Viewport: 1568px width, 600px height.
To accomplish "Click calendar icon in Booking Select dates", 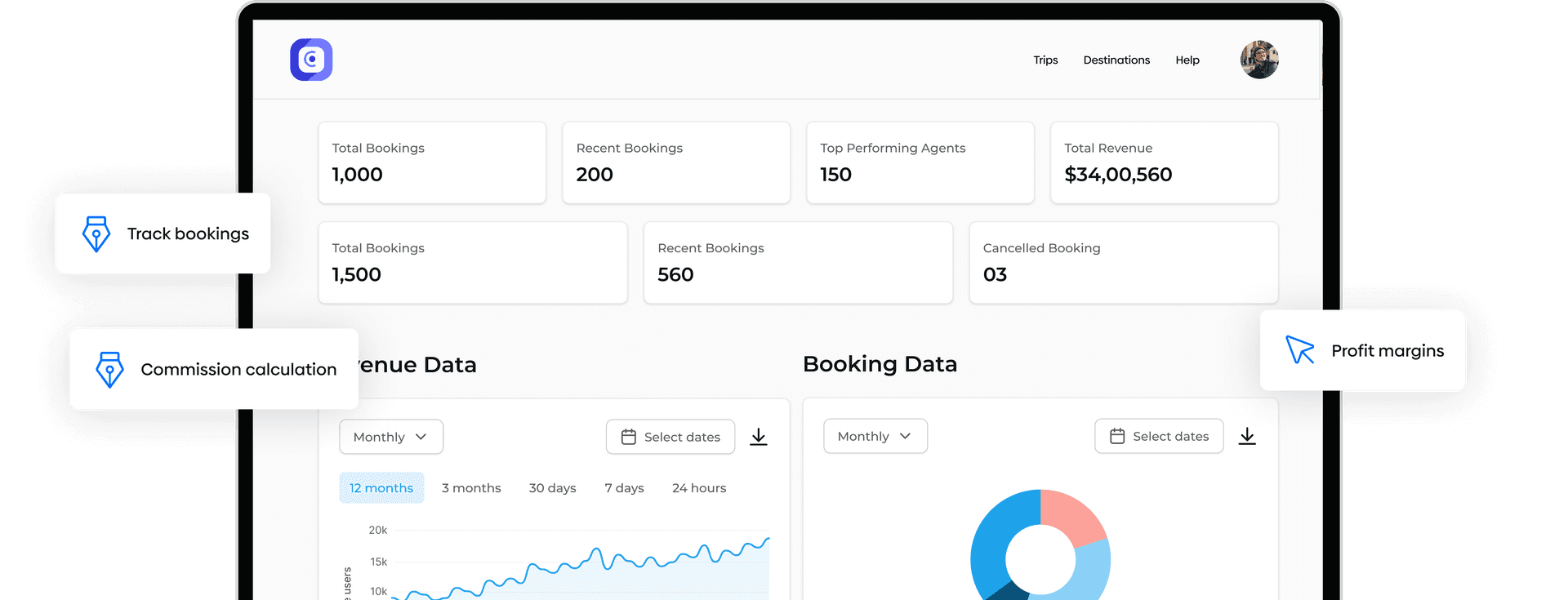I will pyautogui.click(x=1117, y=436).
